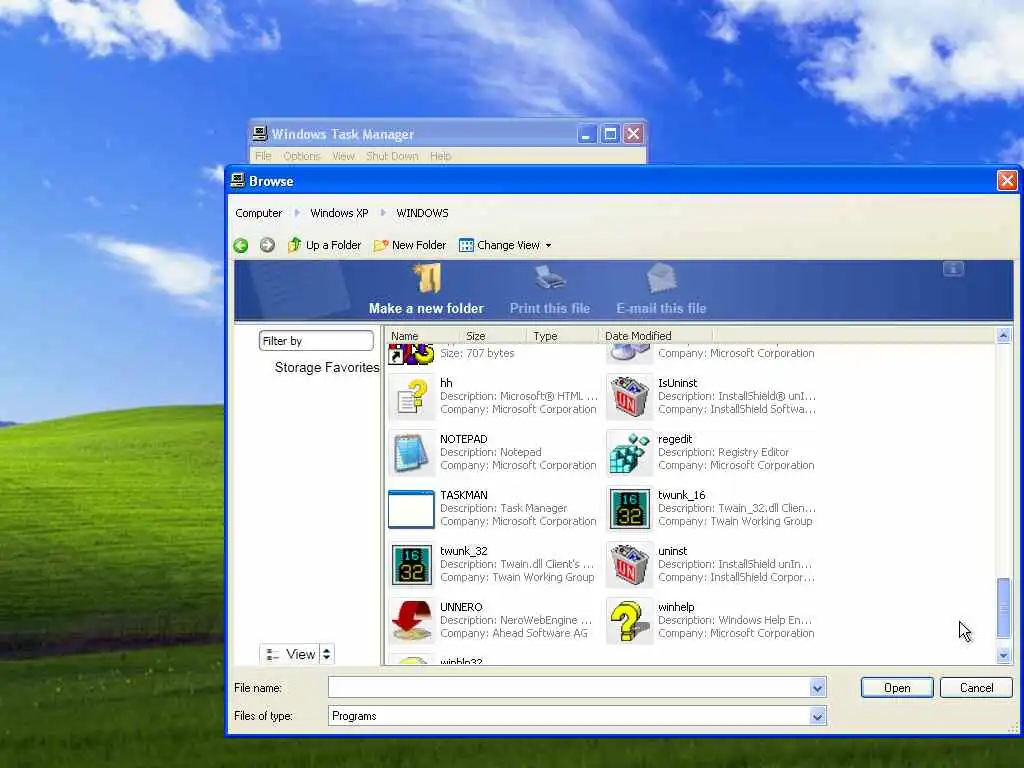Click the hh file name text
The image size is (1024, 768).
pos(446,383)
